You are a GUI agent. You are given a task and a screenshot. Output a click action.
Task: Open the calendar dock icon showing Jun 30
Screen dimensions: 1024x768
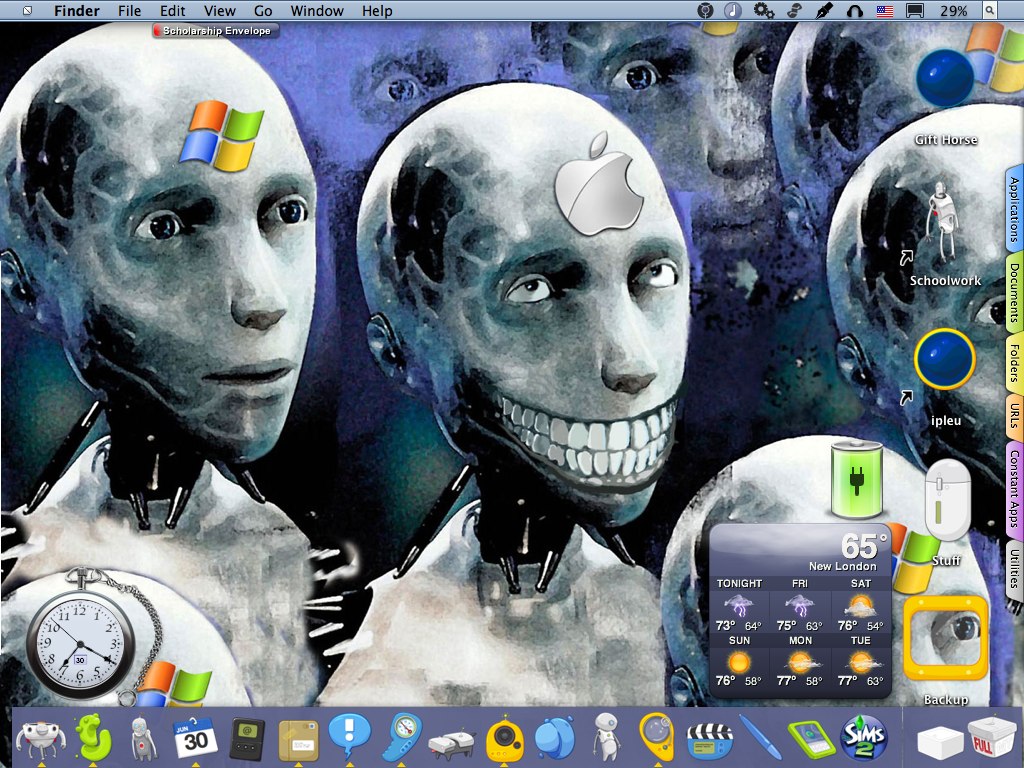pyautogui.click(x=195, y=739)
